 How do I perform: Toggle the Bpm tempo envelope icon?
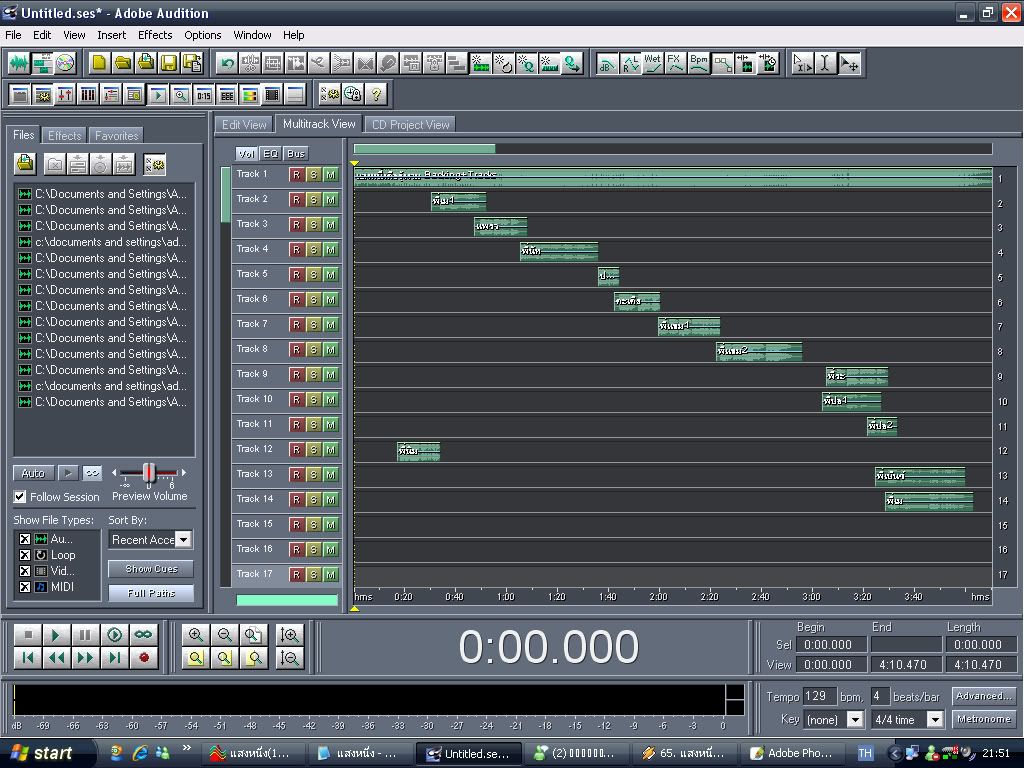click(699, 63)
